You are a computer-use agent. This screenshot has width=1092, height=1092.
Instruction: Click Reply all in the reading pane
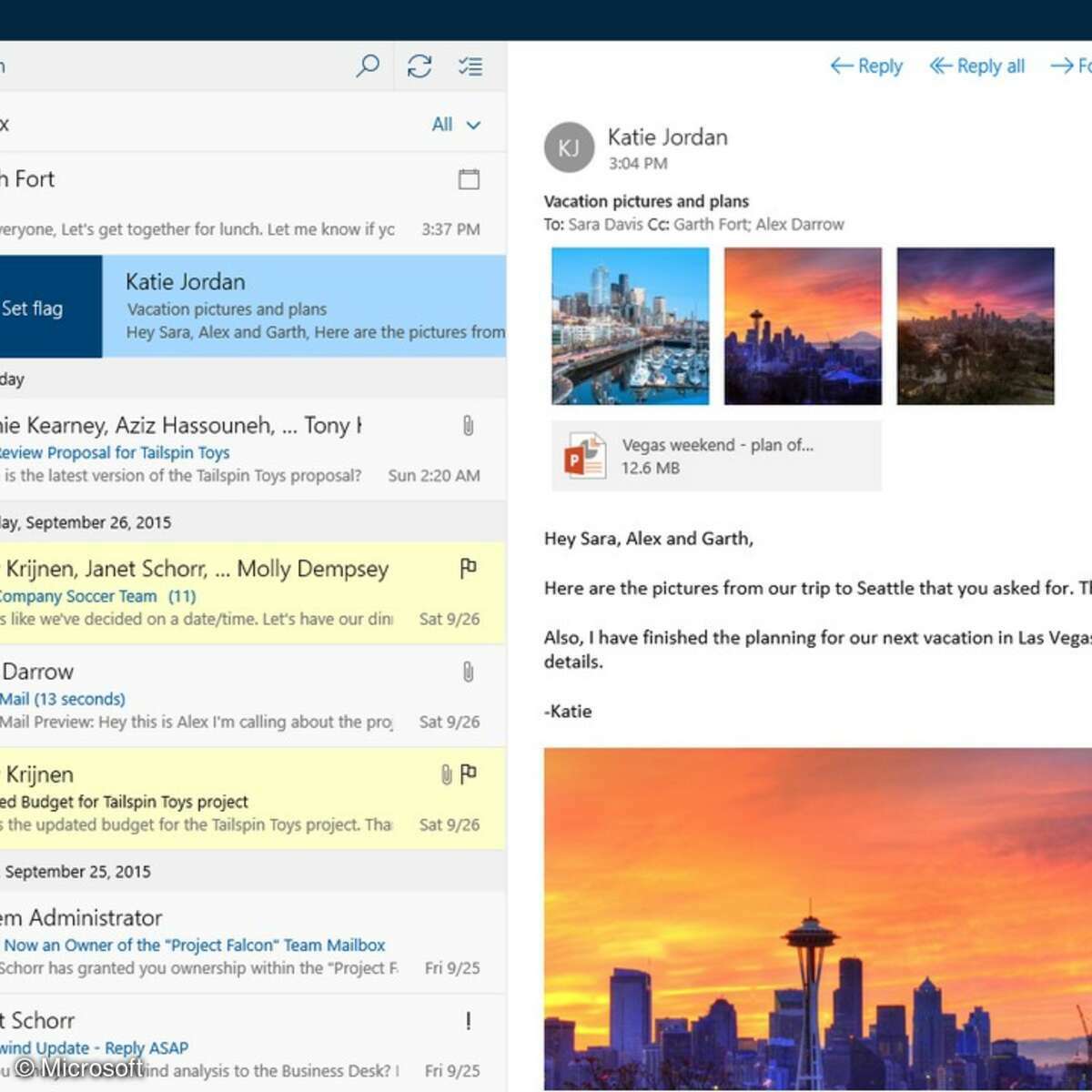click(976, 66)
